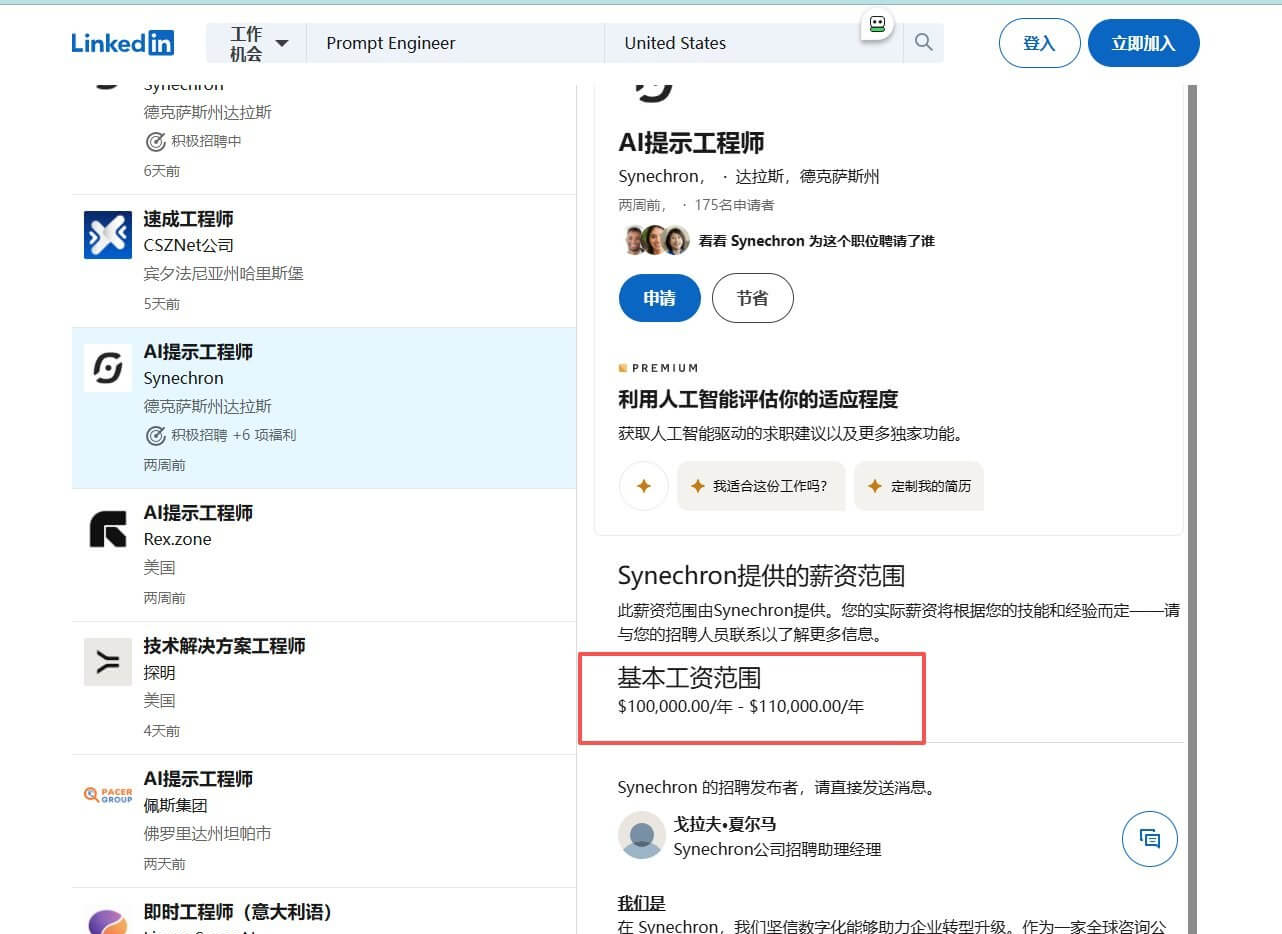The width and height of the screenshot is (1282, 934).
Task: Click CSZNet公司 company name
Action: click(x=188, y=245)
